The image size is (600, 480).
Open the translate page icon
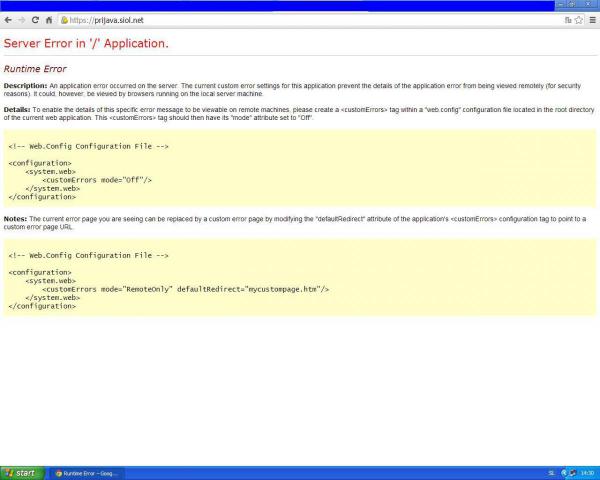568,20
